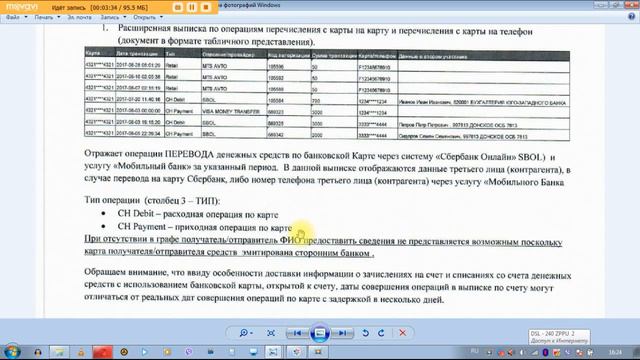Rotate image counterclockwise

(365, 333)
